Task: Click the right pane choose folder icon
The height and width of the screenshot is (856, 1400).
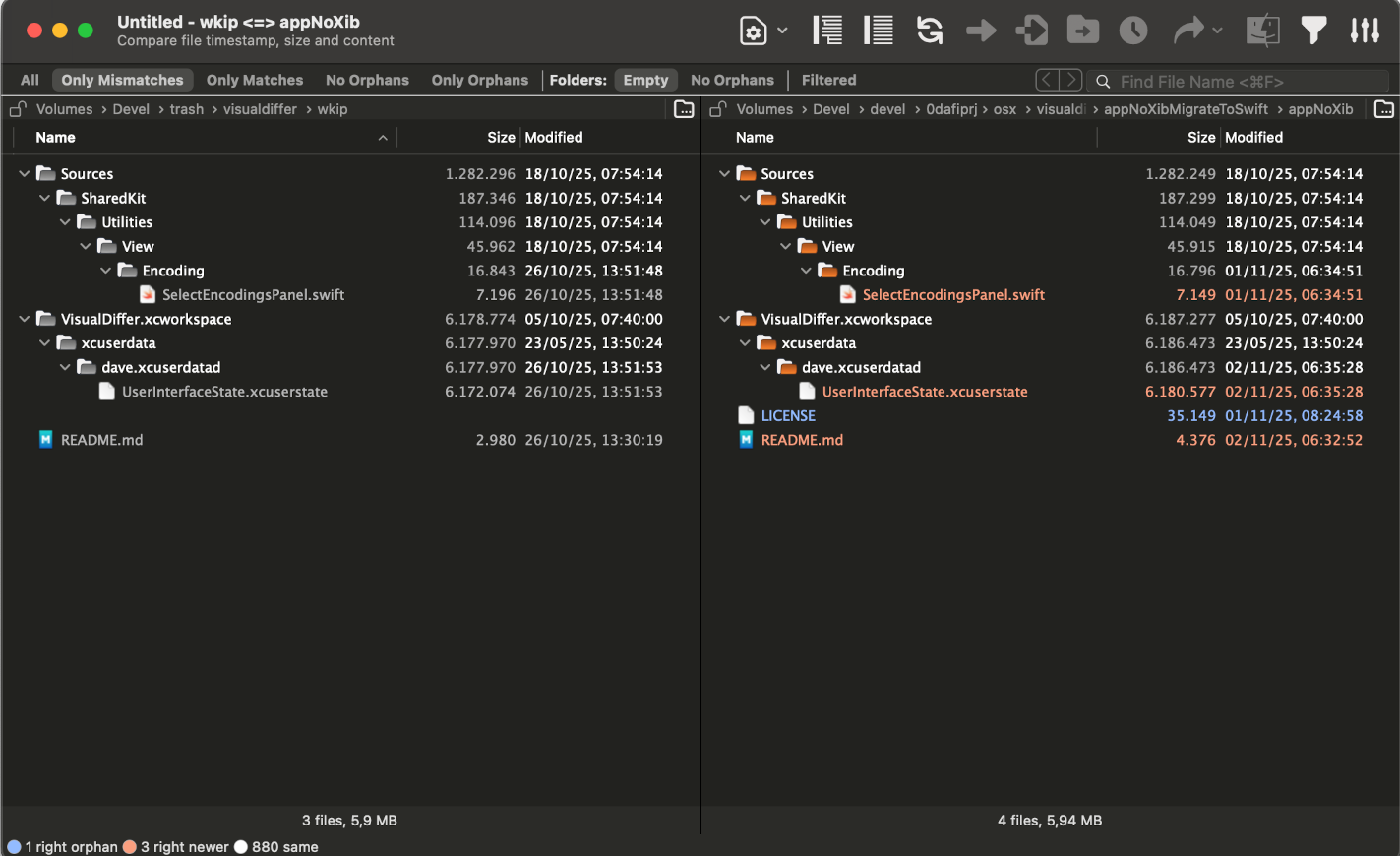Action: pos(1384,109)
